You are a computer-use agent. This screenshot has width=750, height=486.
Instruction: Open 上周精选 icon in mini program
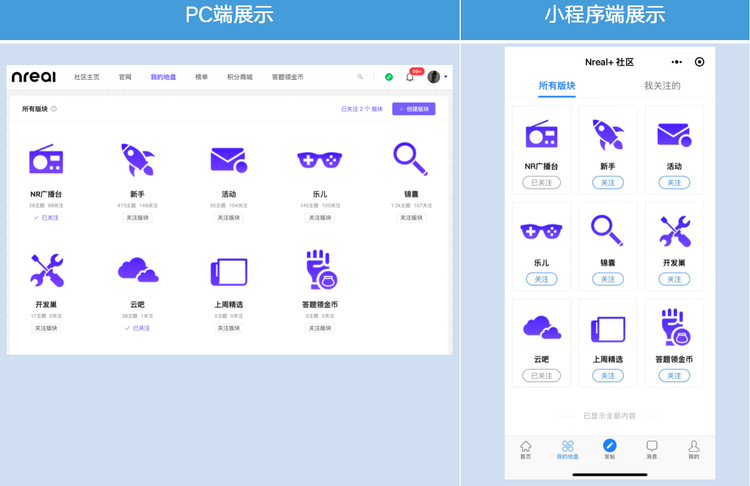608,329
